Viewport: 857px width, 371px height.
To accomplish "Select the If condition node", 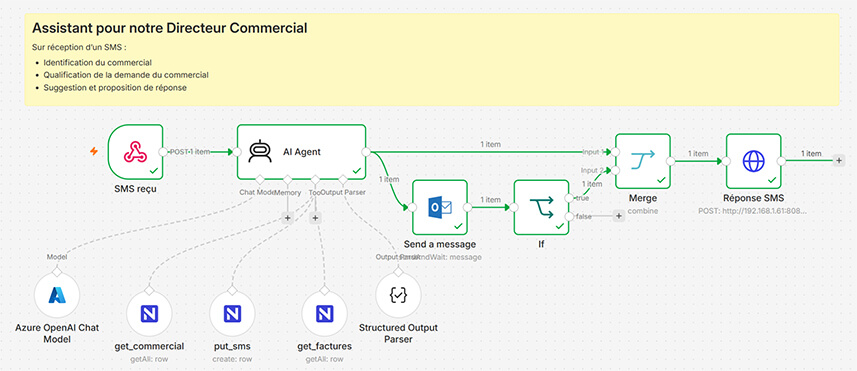I will 542,207.
